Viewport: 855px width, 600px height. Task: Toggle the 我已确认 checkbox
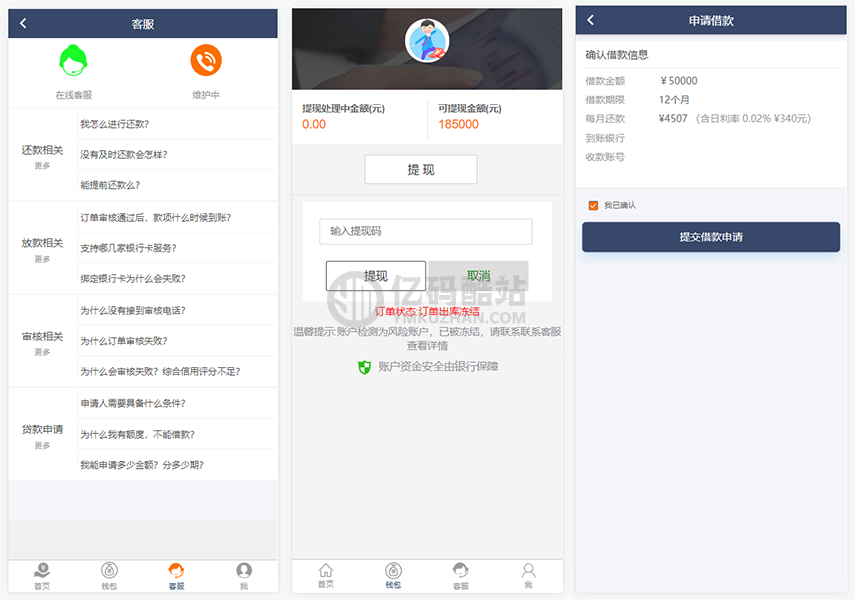[593, 205]
